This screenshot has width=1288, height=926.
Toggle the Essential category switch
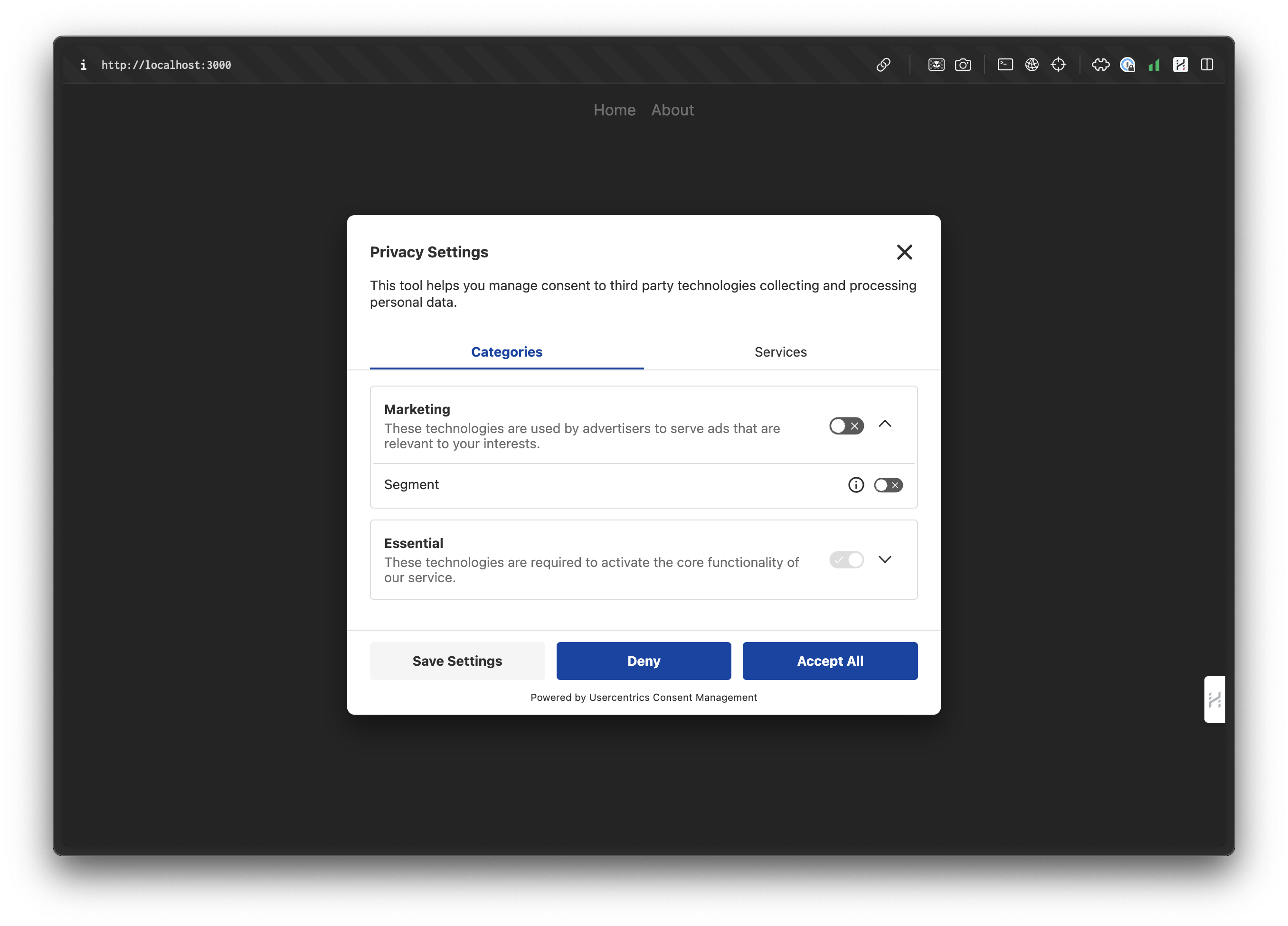pos(846,559)
